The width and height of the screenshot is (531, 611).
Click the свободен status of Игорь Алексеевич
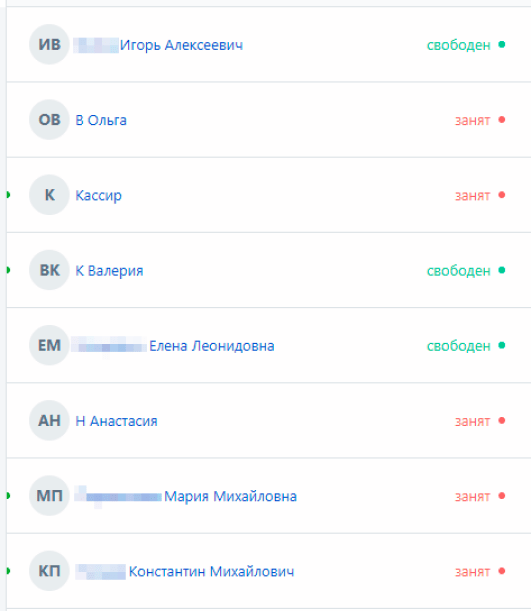point(459,45)
